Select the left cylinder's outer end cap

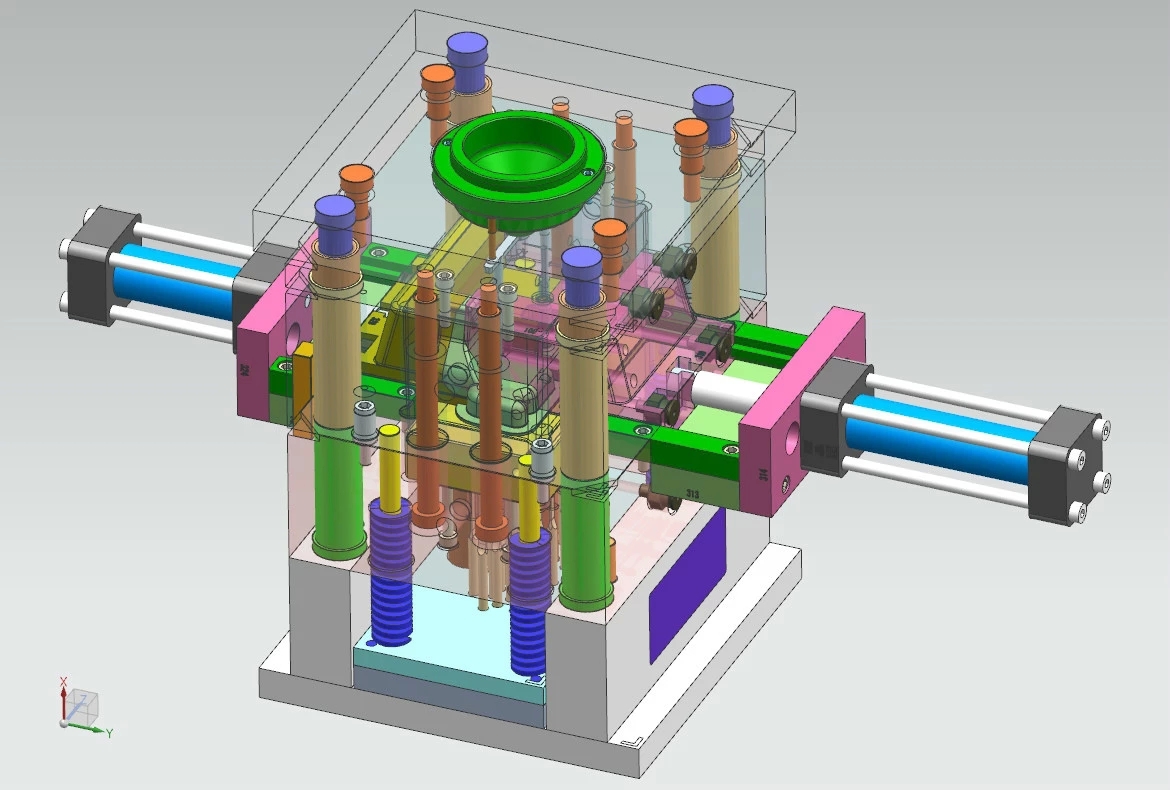tap(100, 265)
